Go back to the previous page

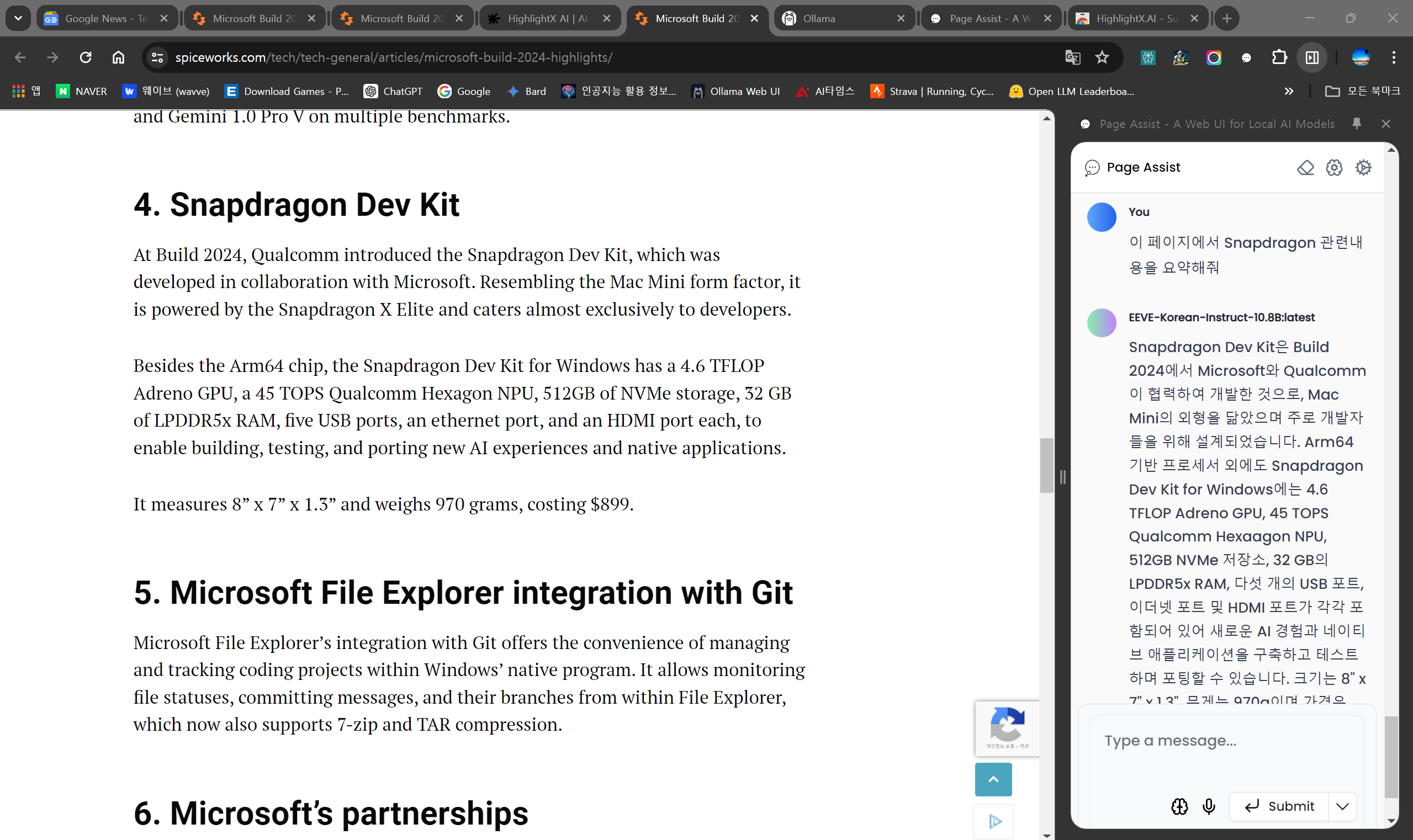(20, 57)
